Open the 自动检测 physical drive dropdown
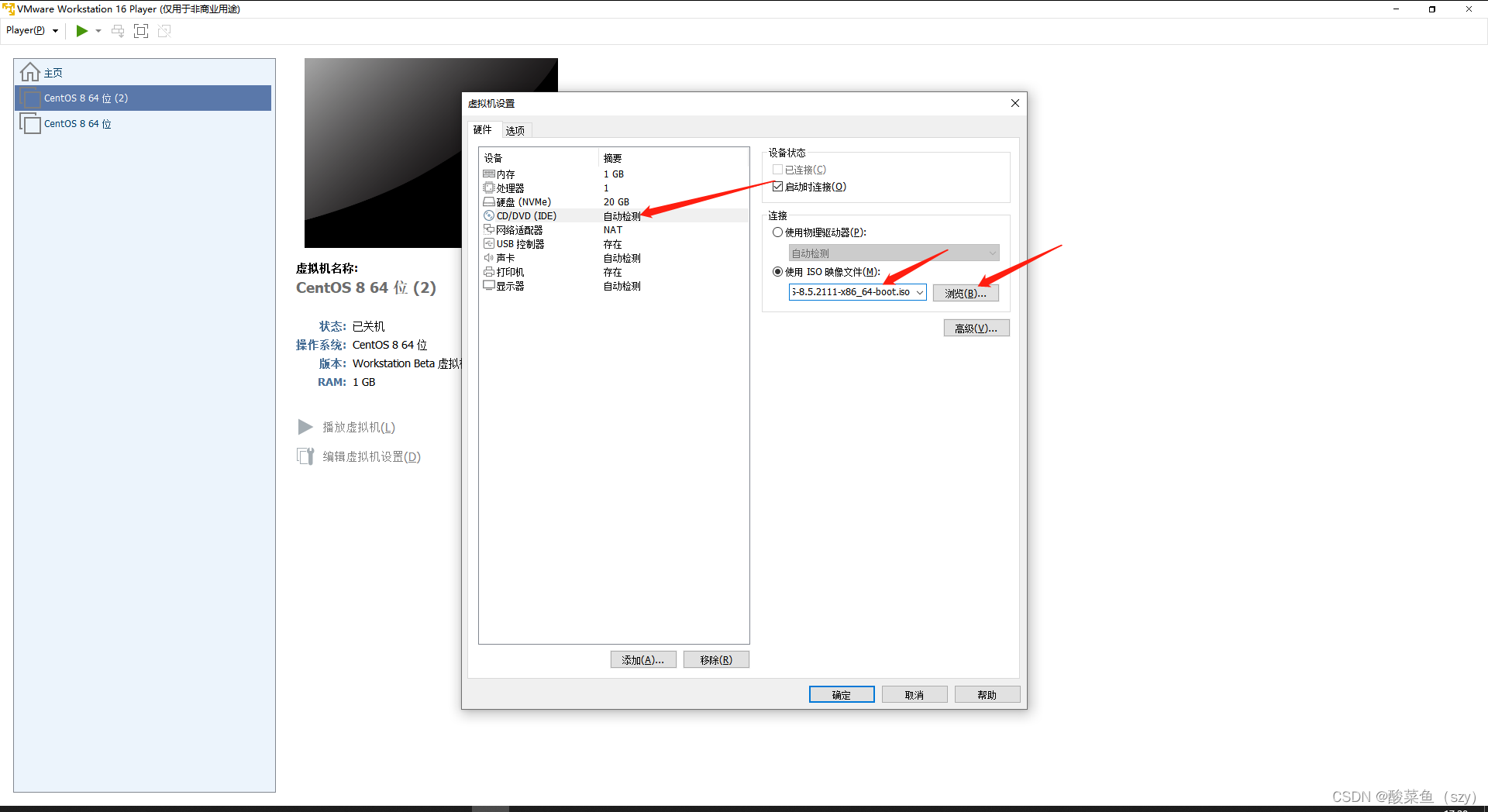The image size is (1488, 812). [x=894, y=253]
